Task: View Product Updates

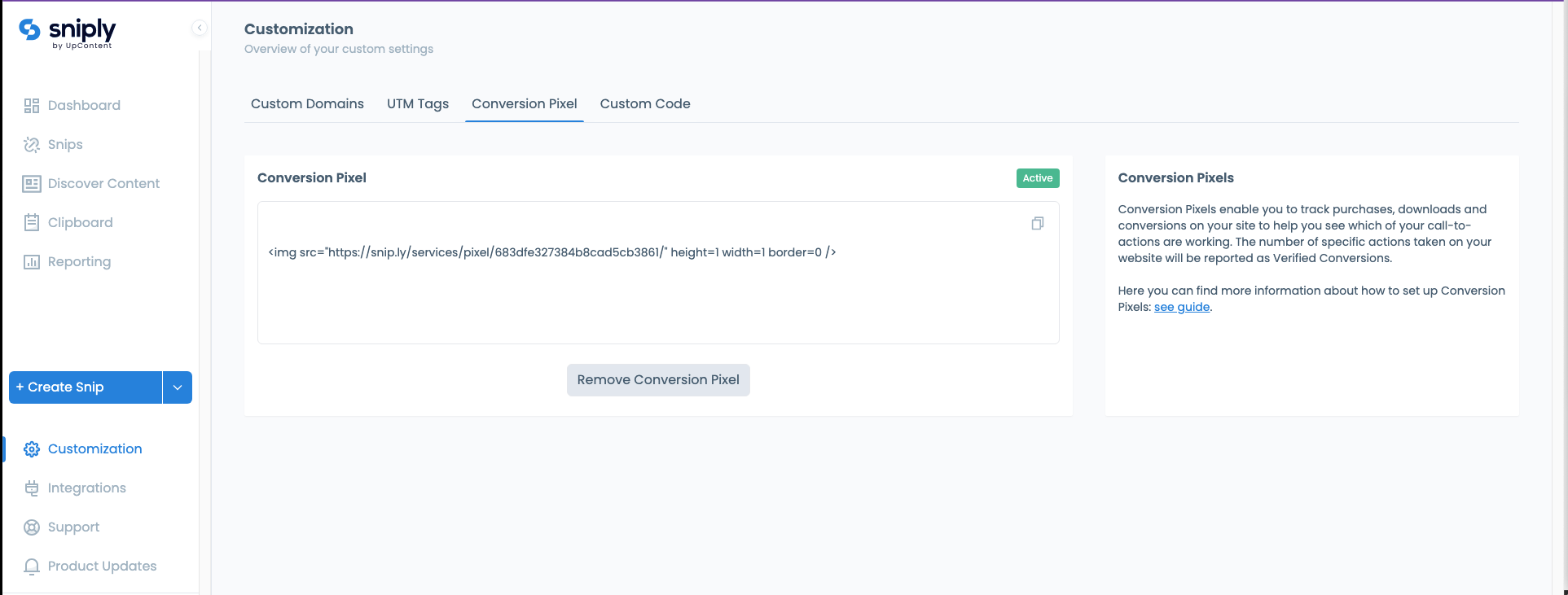Action: pos(102,566)
